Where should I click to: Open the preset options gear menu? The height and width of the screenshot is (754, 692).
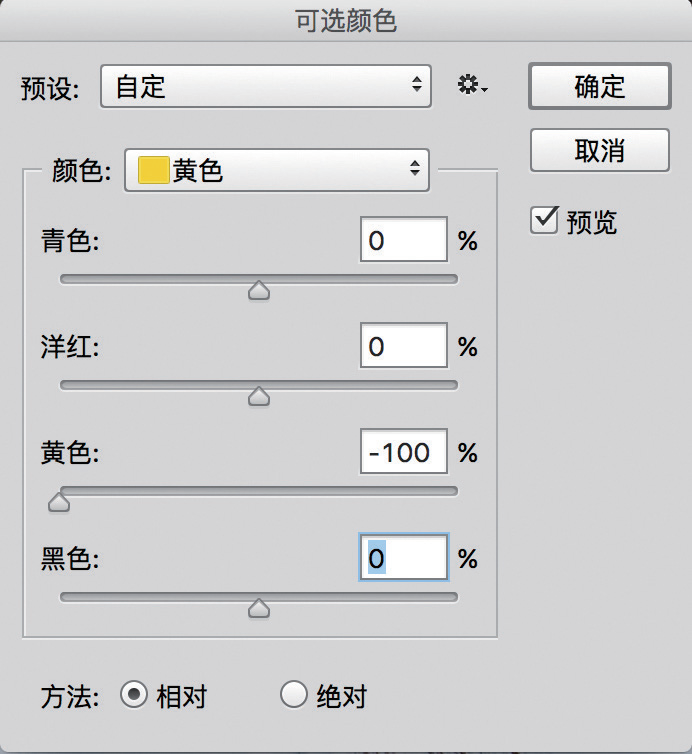pyautogui.click(x=472, y=87)
